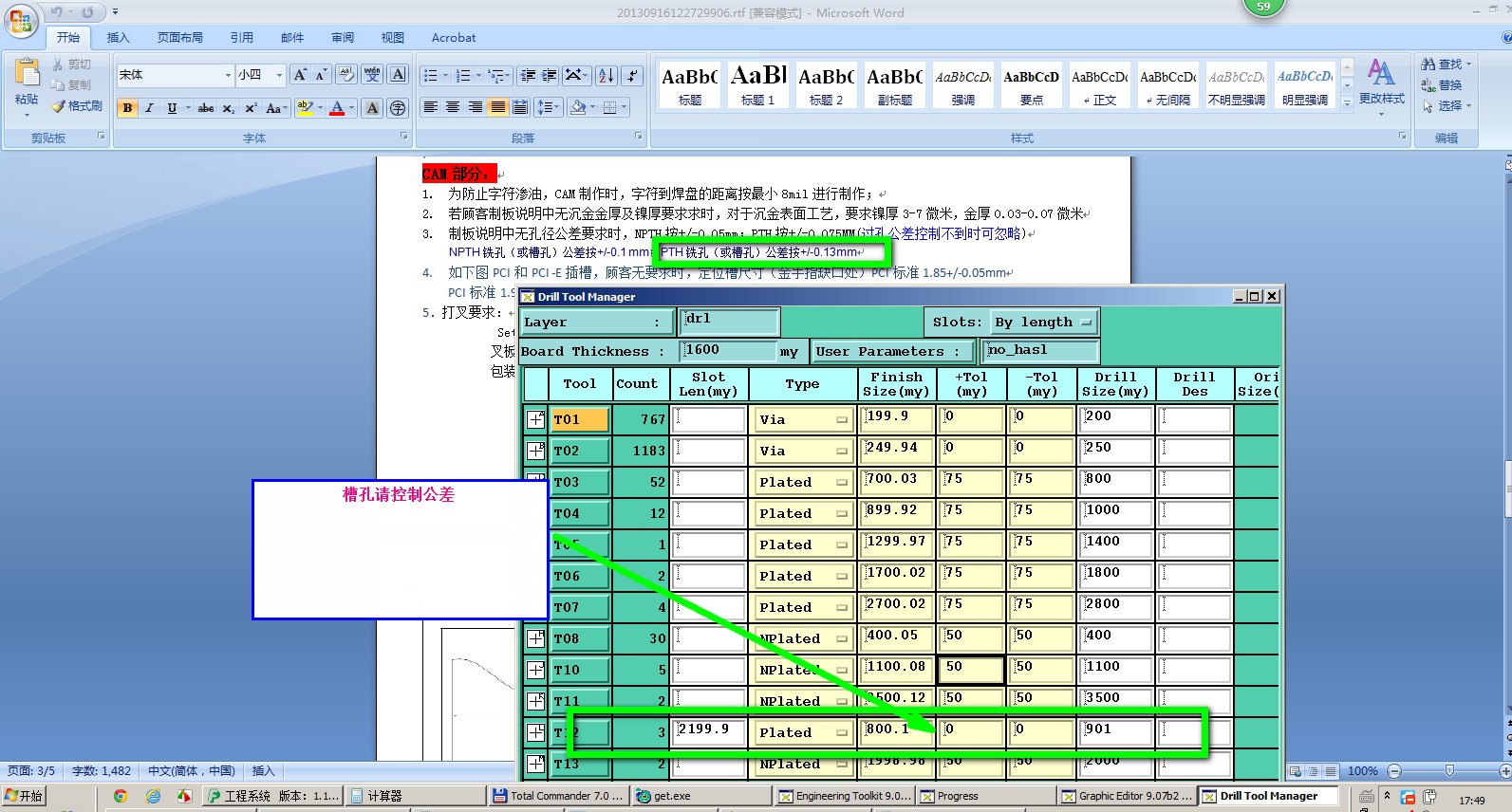Clear formatting eraser icon
1512x812 pixels.
click(x=346, y=75)
